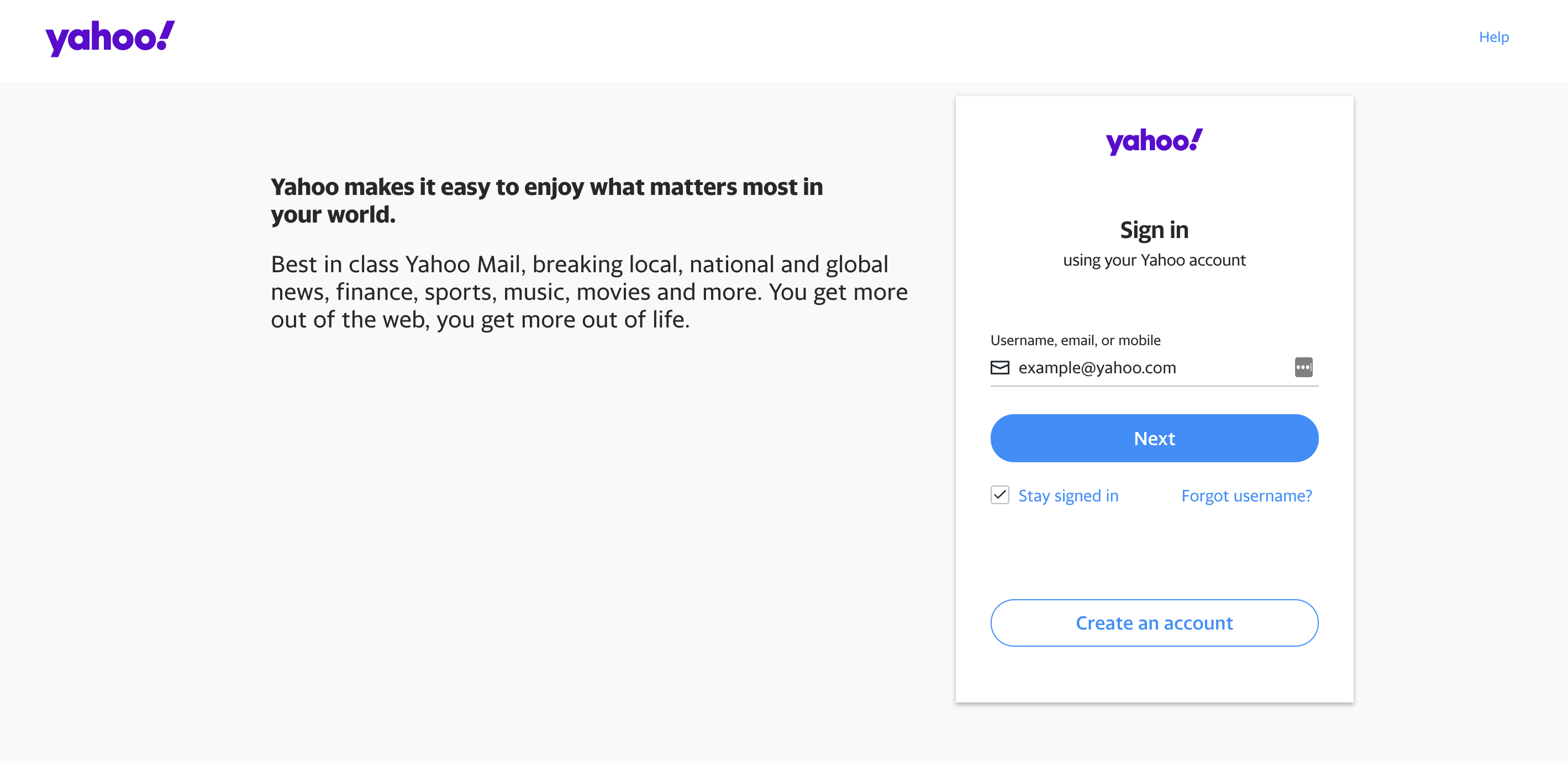Click the envelope icon beside the email field
This screenshot has width=1568, height=761.
pos(999,367)
